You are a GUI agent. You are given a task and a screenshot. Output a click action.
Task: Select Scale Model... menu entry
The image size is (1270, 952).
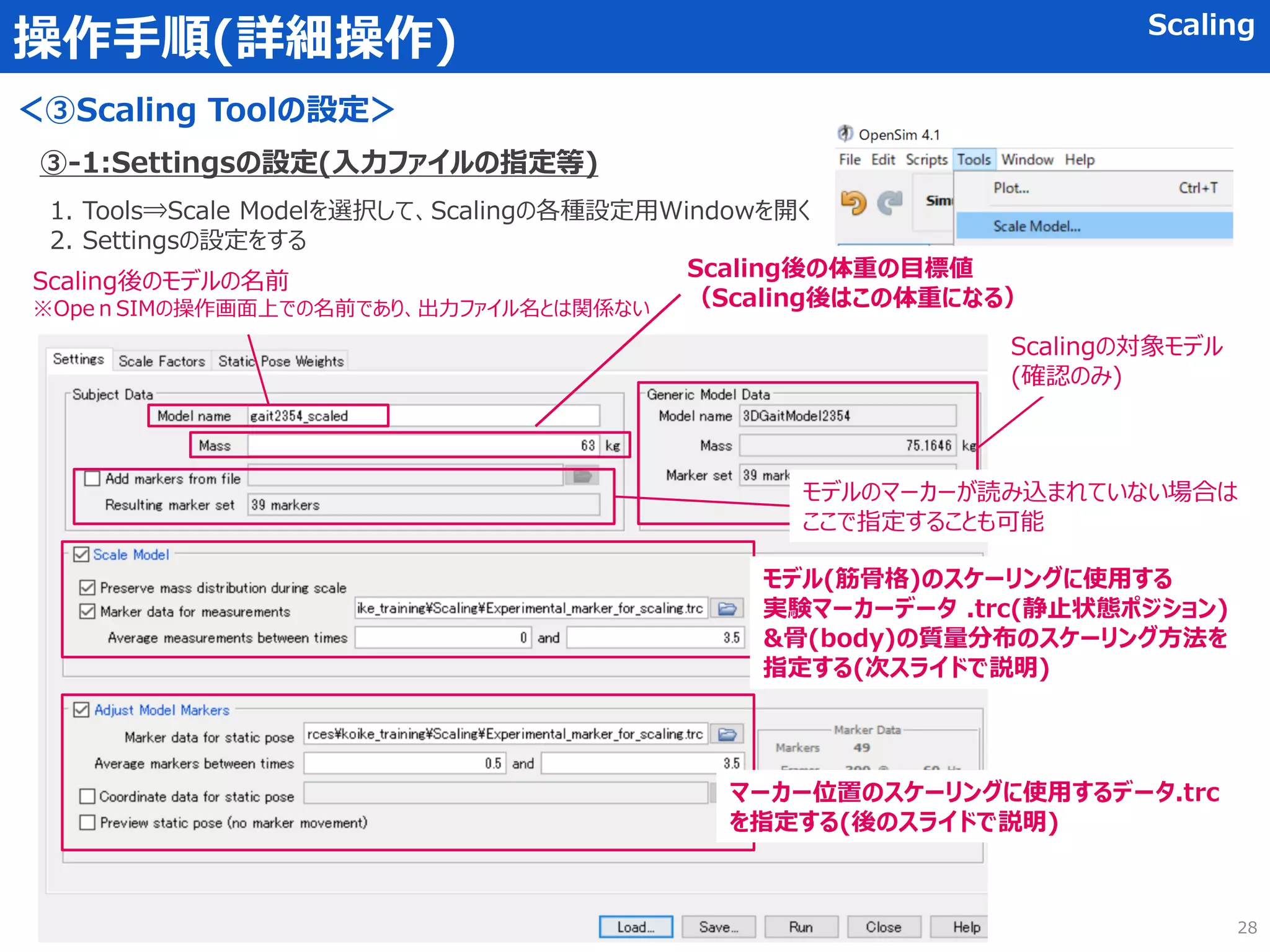(1094, 226)
